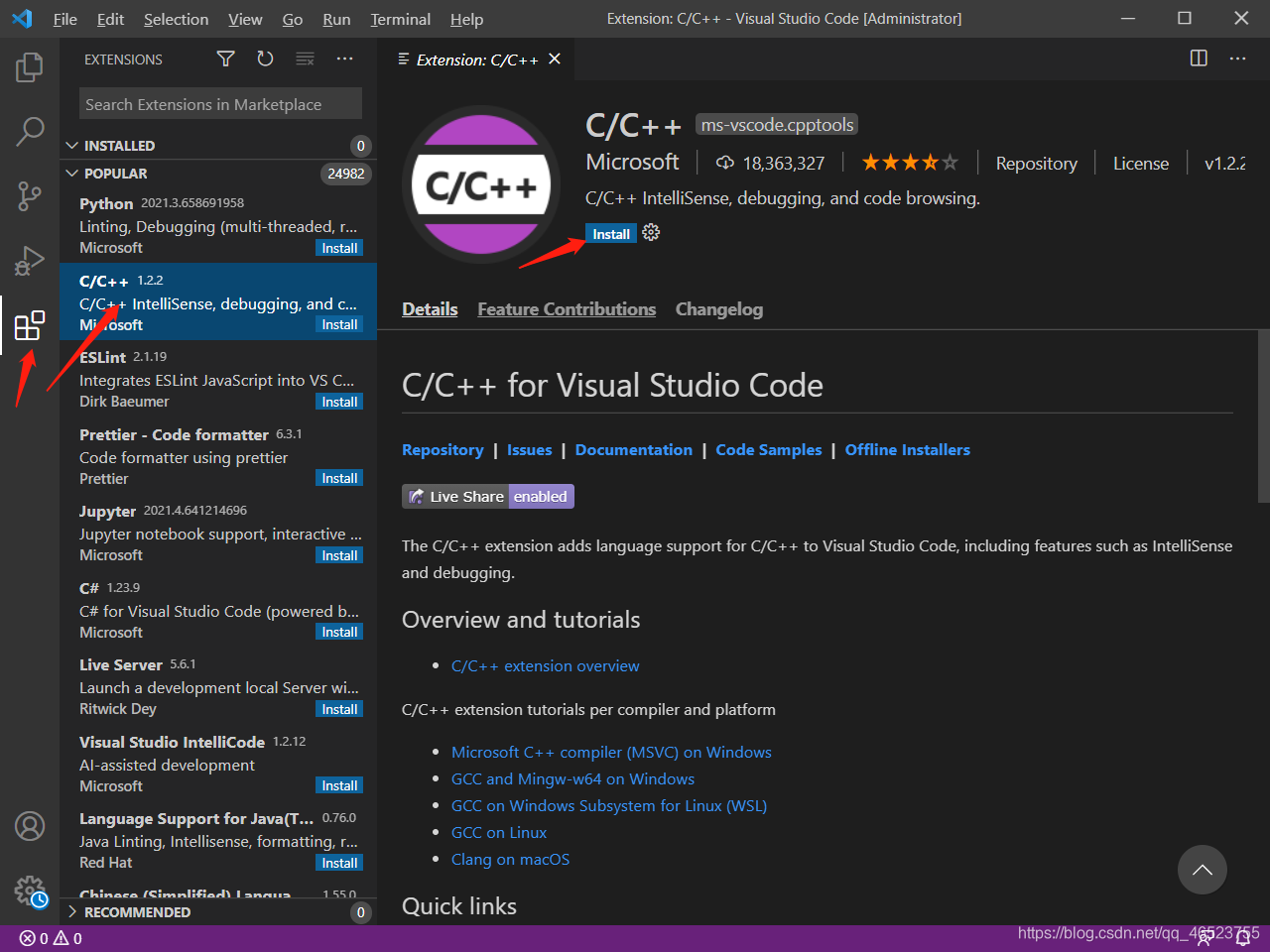Viewport: 1270px width, 952px height.
Task: Open the Explorer view in activity bar
Action: (30, 67)
